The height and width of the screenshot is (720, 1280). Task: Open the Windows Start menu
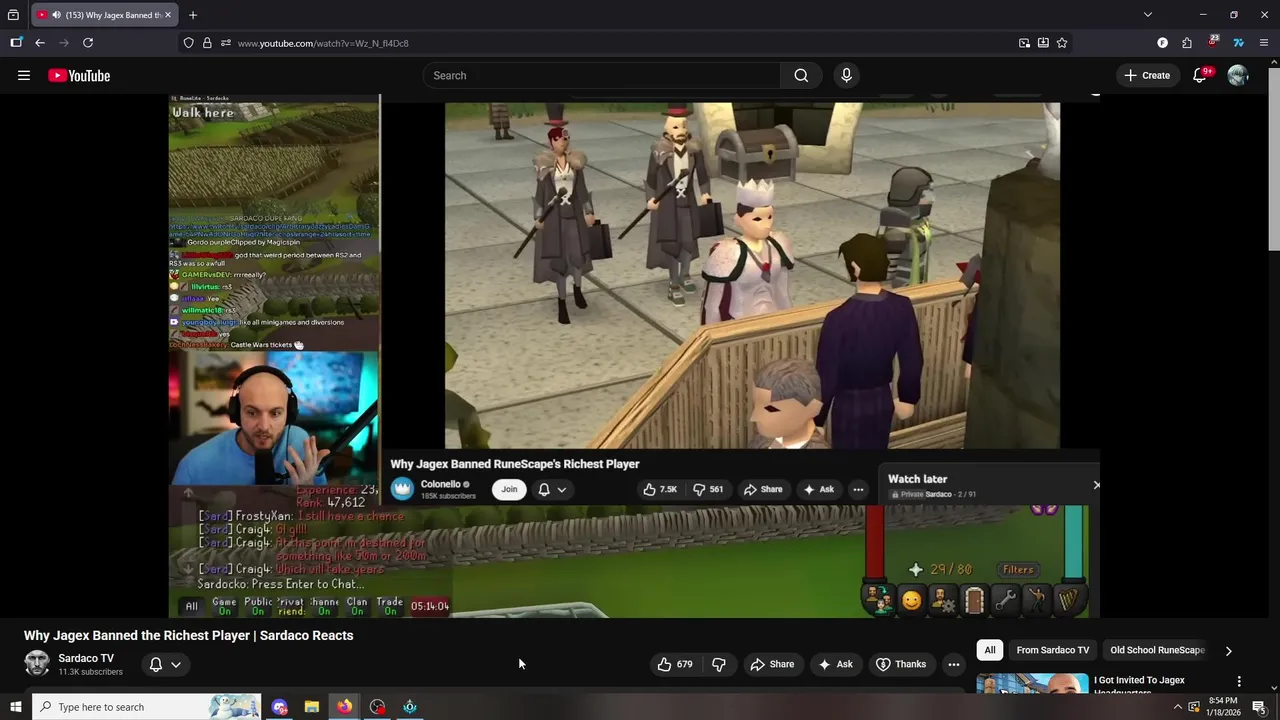(x=16, y=707)
